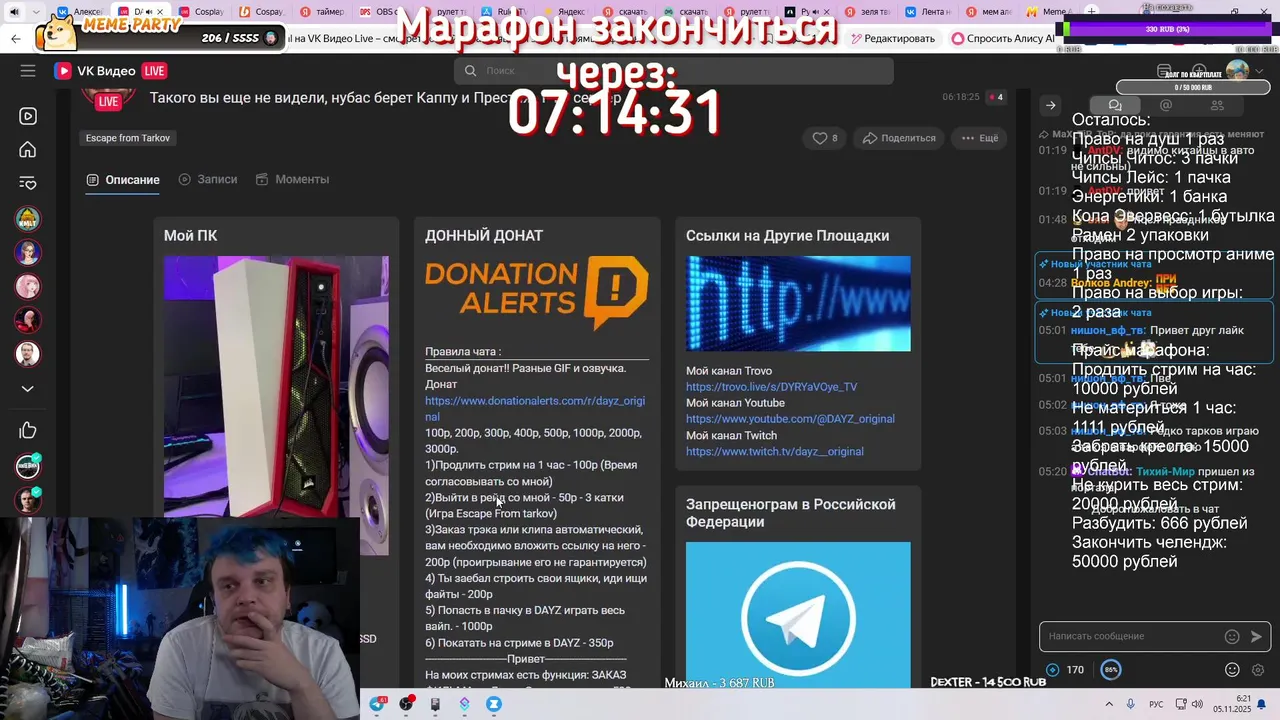Open the notifications bell in taskbar
1280x720 pixels.
click(x=1262, y=704)
